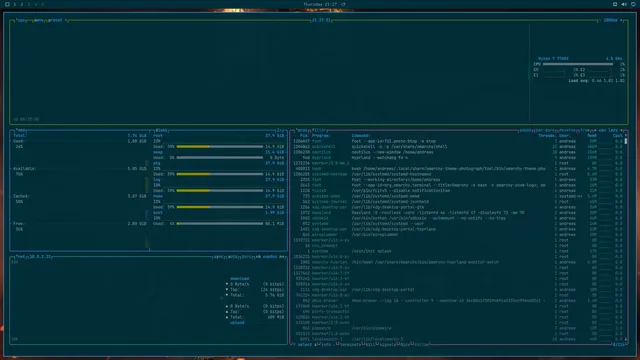Toggle zero net totals option
640x360 pixels.
(x=246, y=257)
